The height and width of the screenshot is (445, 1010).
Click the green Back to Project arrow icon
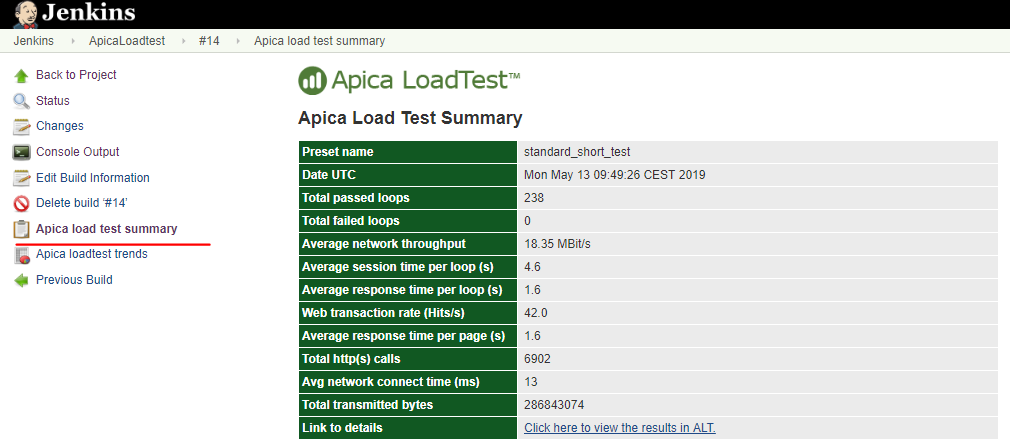[21, 76]
